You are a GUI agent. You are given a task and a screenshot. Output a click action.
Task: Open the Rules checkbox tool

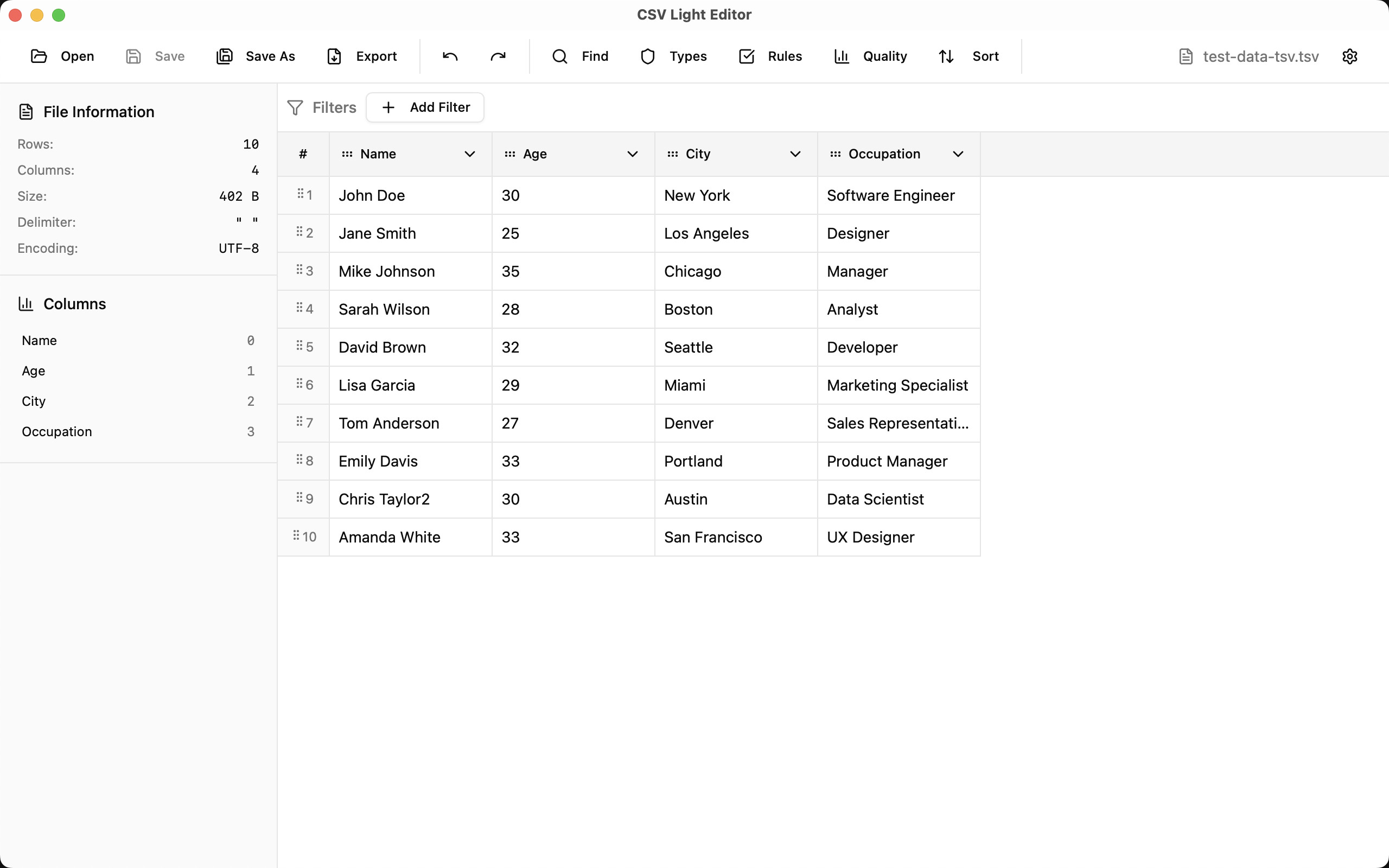tap(746, 56)
